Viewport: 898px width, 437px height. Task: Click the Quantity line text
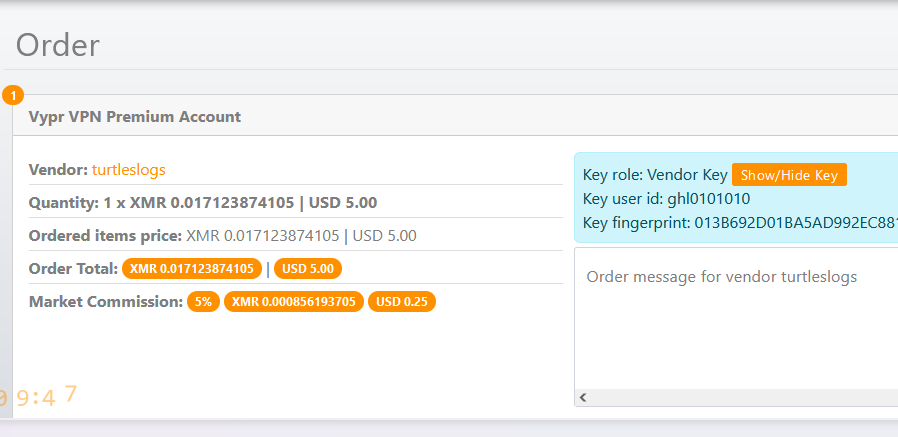pyautogui.click(x=203, y=202)
